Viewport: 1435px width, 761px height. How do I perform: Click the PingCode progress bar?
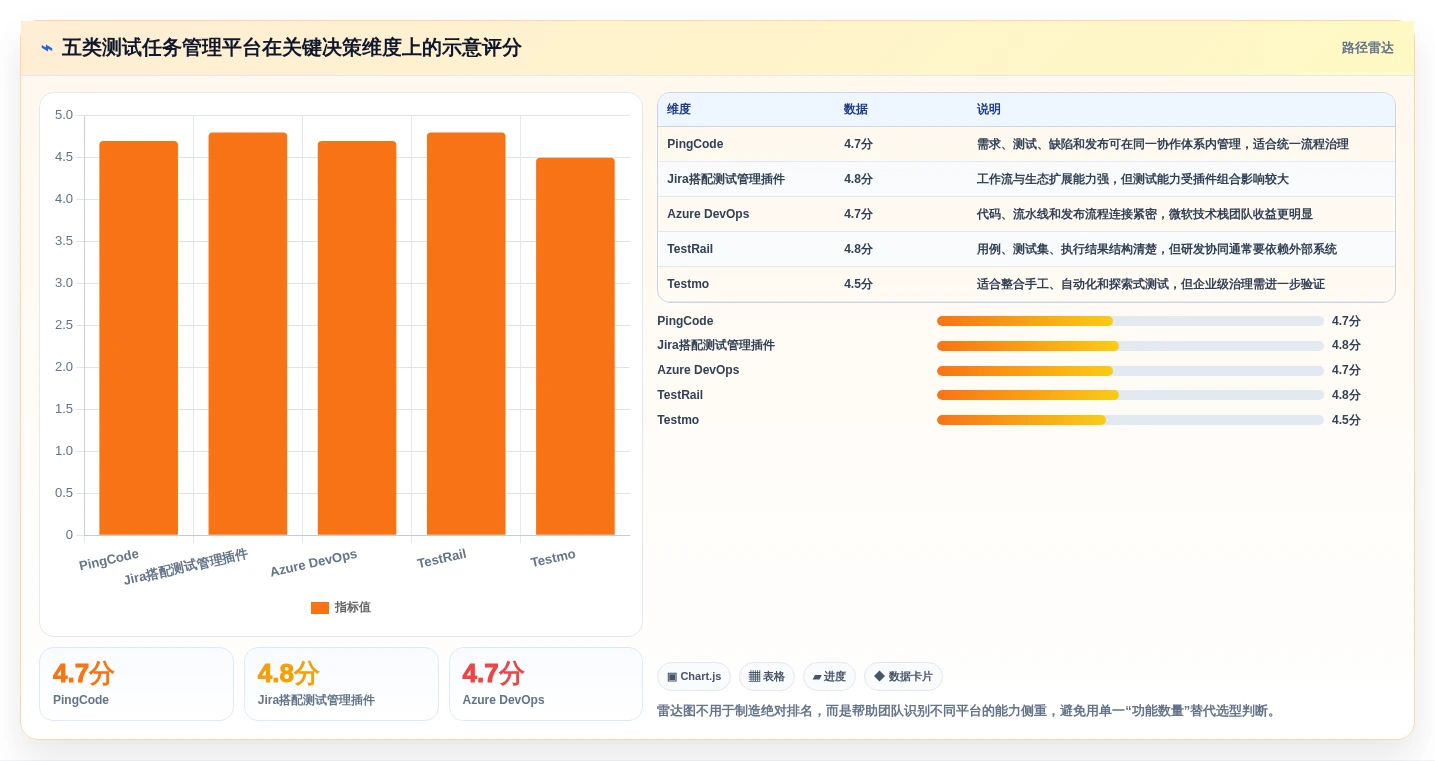[x=1130, y=321]
